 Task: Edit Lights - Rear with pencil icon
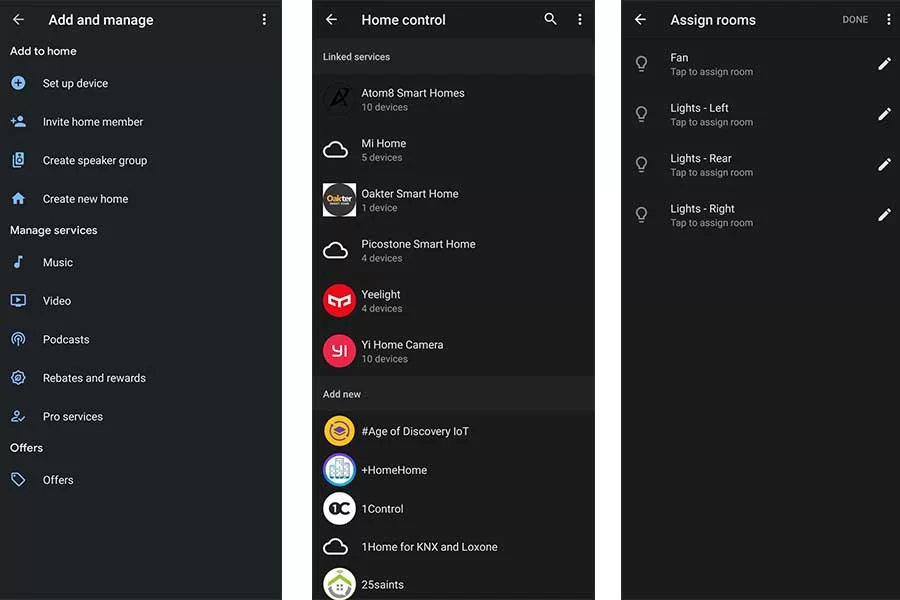tap(885, 165)
